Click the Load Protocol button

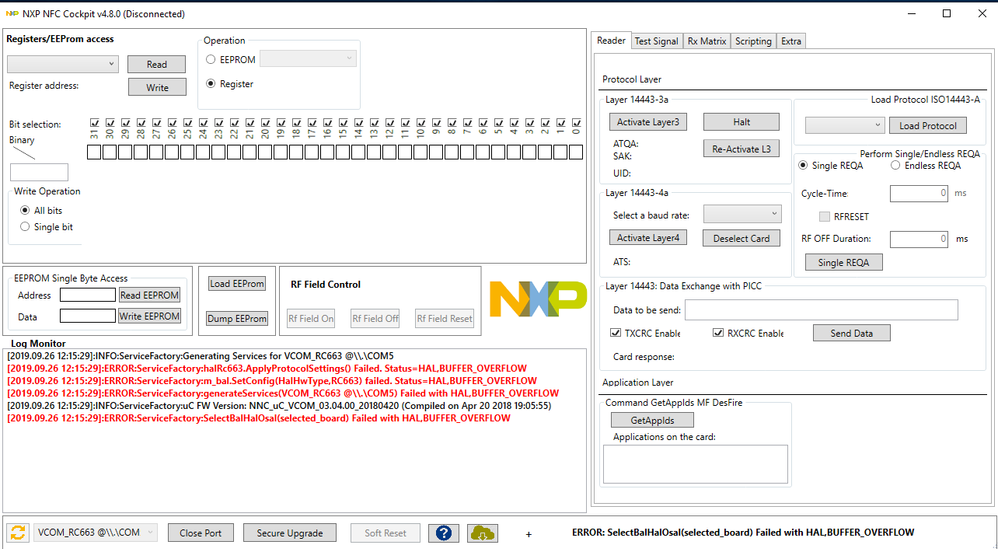tap(928, 125)
